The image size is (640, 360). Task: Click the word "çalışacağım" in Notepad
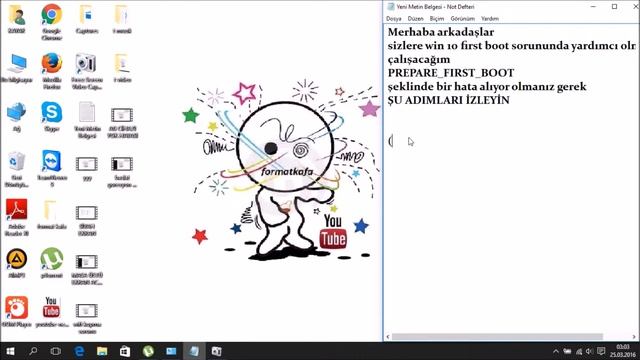419,60
